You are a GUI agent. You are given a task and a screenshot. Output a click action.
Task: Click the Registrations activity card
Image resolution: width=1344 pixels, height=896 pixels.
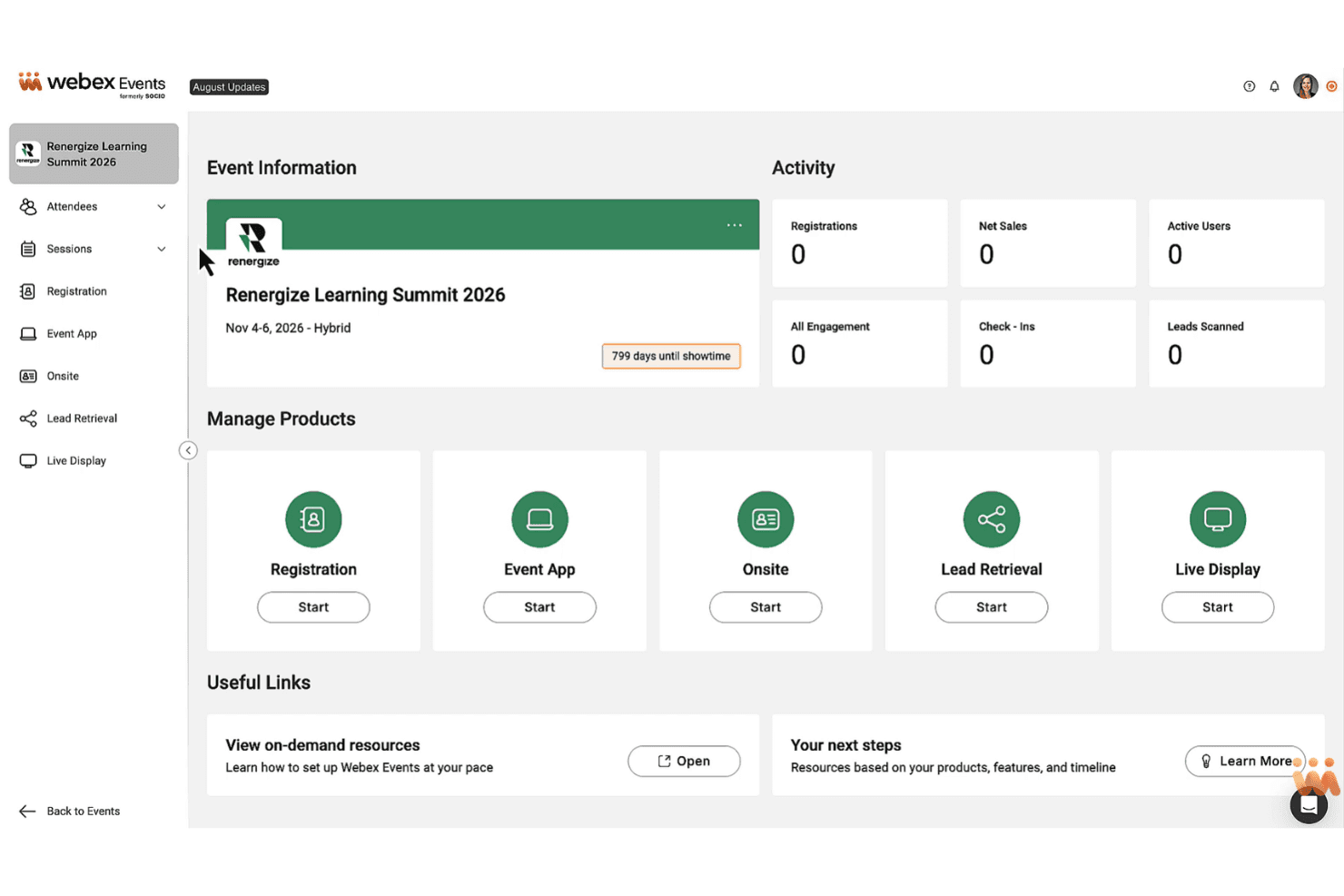860,243
